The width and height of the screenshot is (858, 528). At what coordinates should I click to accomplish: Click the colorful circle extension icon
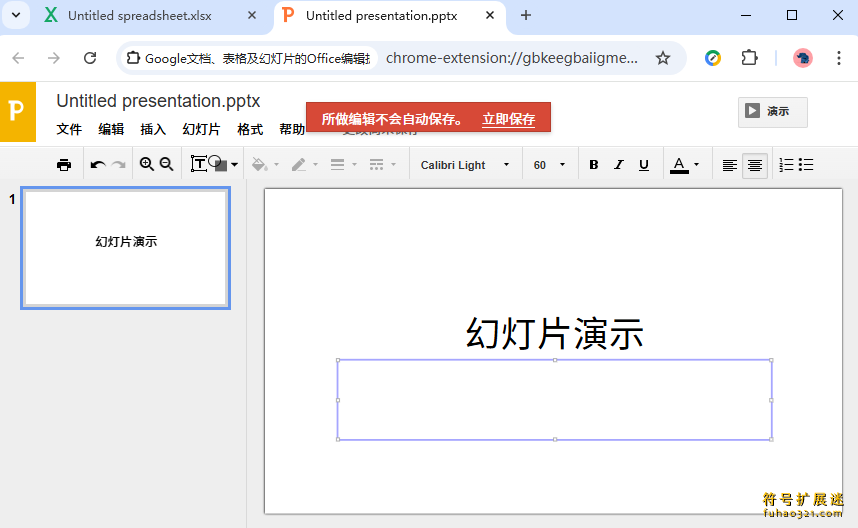712,58
